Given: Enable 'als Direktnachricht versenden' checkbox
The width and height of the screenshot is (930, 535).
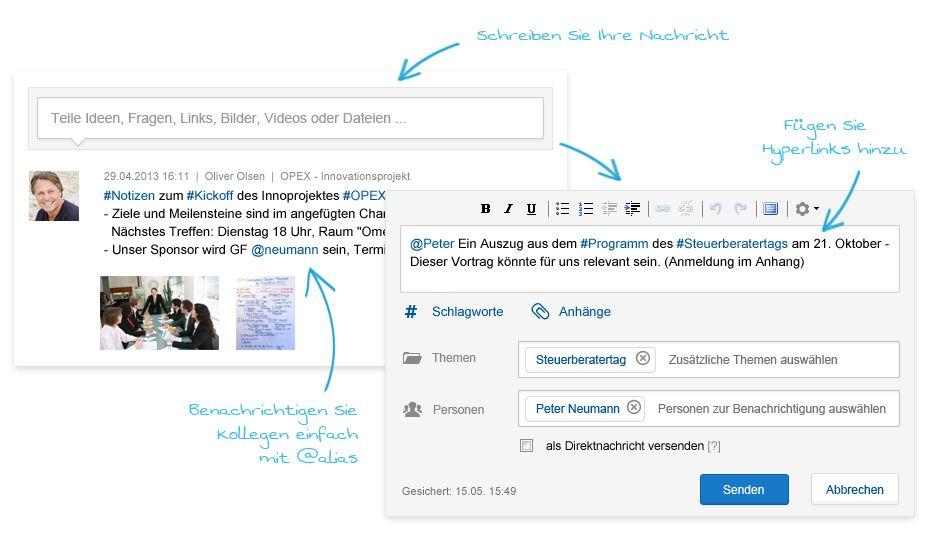Looking at the screenshot, I should [x=526, y=446].
